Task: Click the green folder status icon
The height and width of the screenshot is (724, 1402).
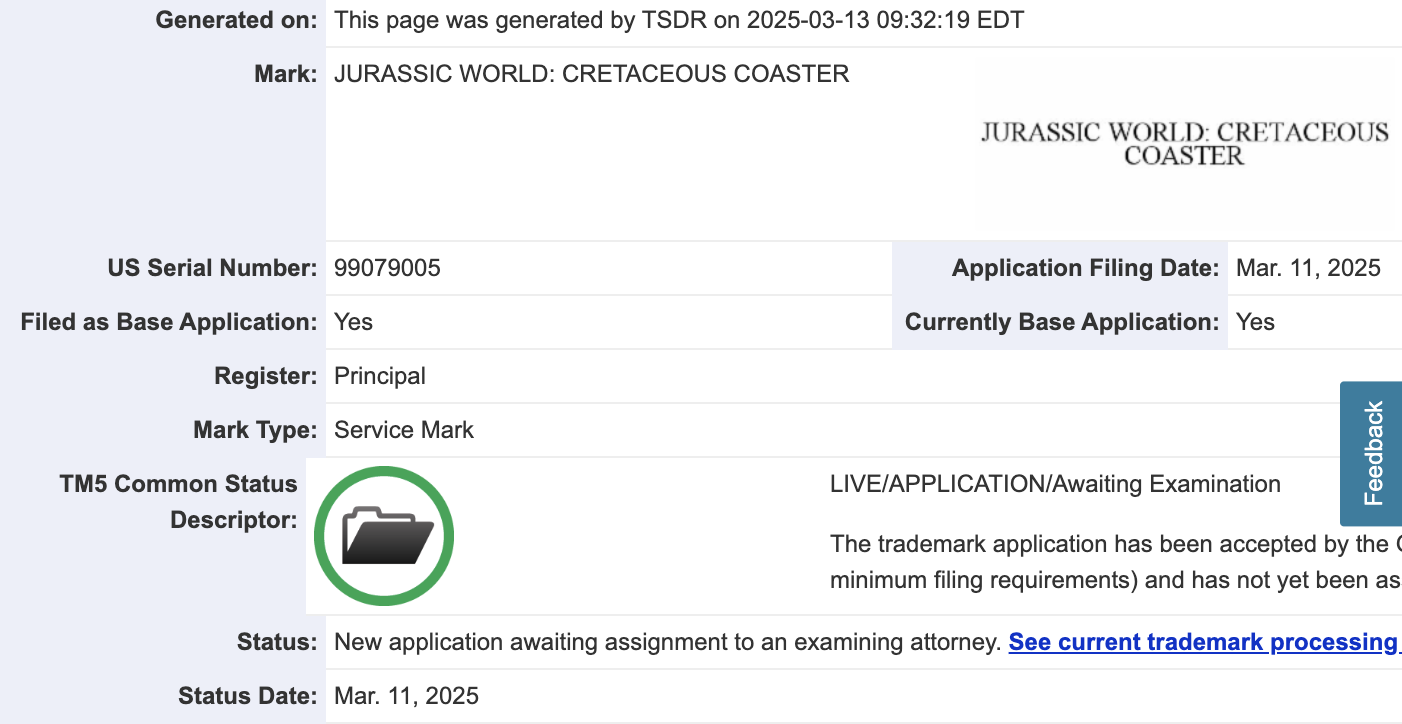Action: click(384, 536)
